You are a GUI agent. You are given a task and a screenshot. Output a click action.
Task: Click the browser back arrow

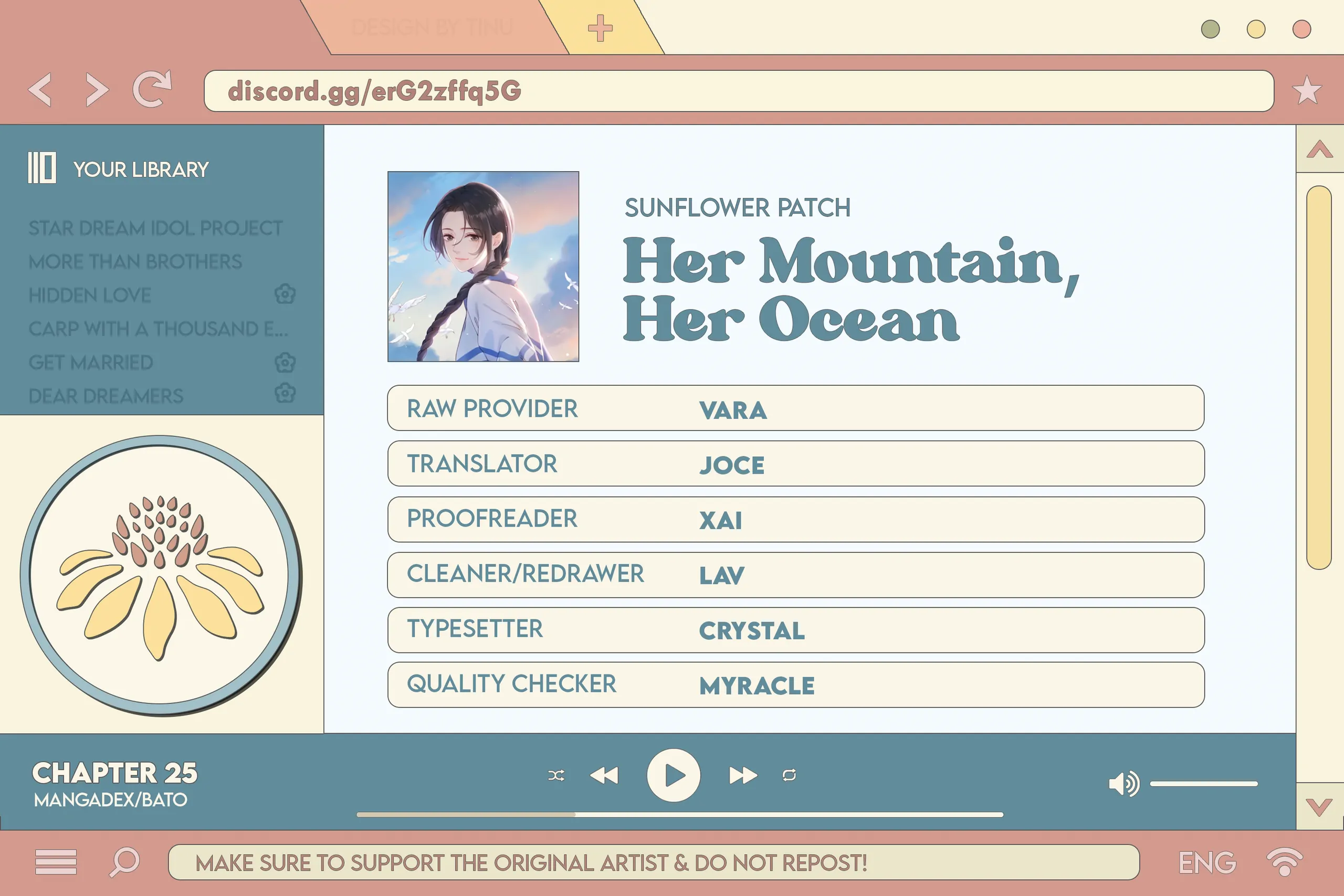pyautogui.click(x=40, y=90)
